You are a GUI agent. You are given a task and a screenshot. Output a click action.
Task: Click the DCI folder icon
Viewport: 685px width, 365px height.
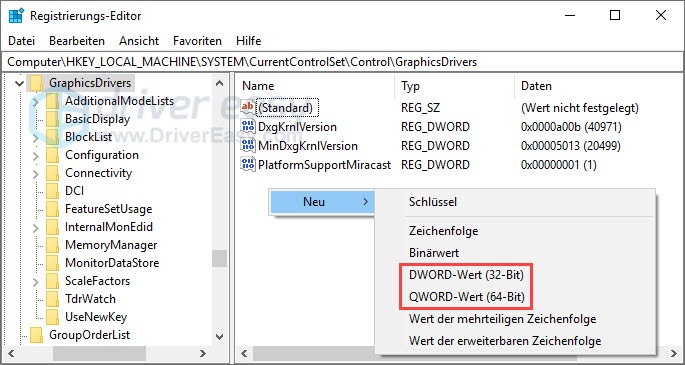click(52, 191)
